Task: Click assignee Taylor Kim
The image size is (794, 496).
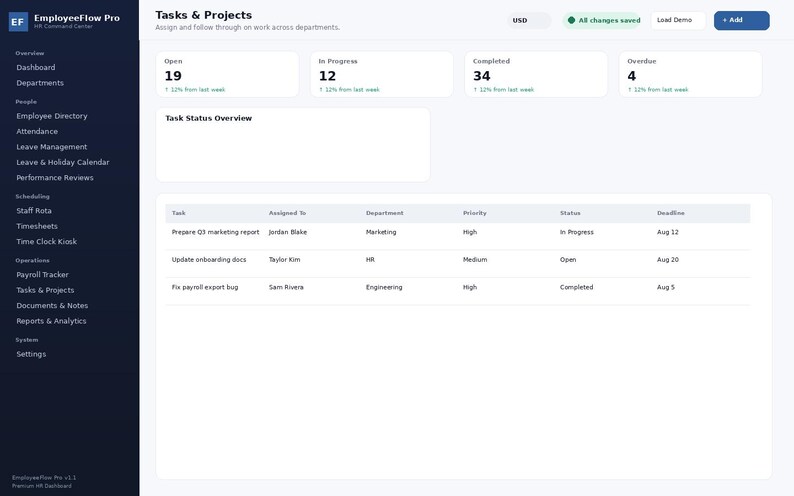Action: 285,260
